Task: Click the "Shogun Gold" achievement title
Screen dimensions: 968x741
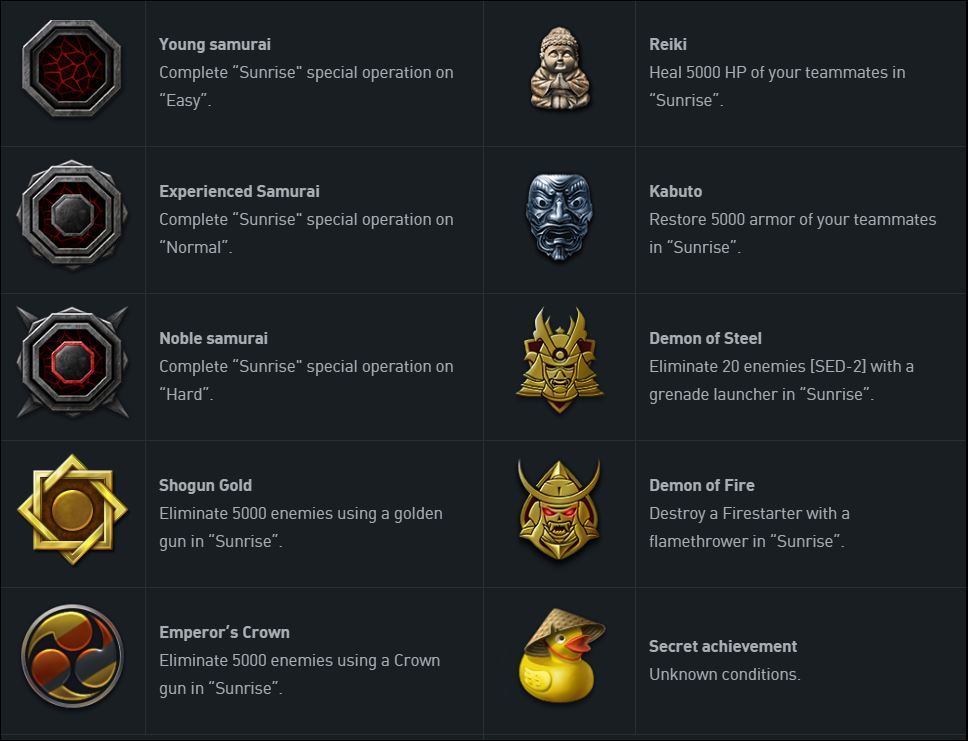Action: pyautogui.click(x=205, y=485)
